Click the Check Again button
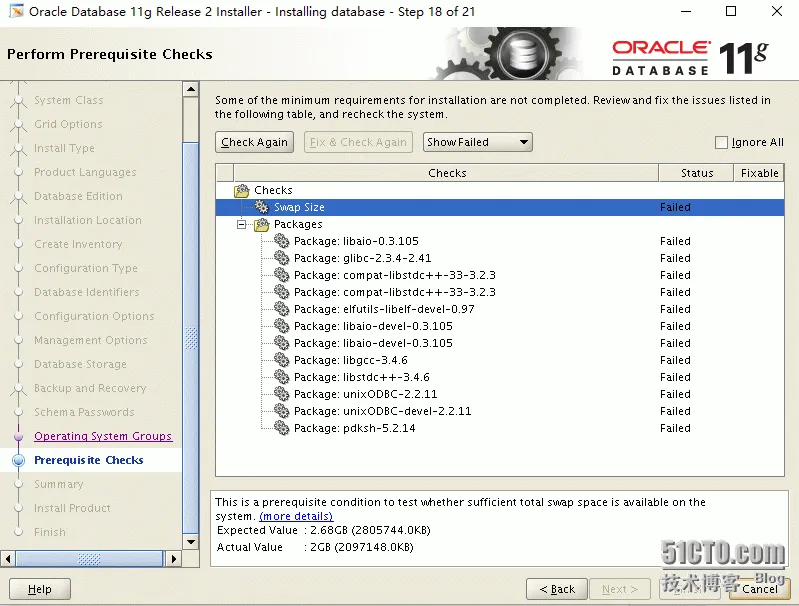This screenshot has width=799, height=606. [x=254, y=142]
